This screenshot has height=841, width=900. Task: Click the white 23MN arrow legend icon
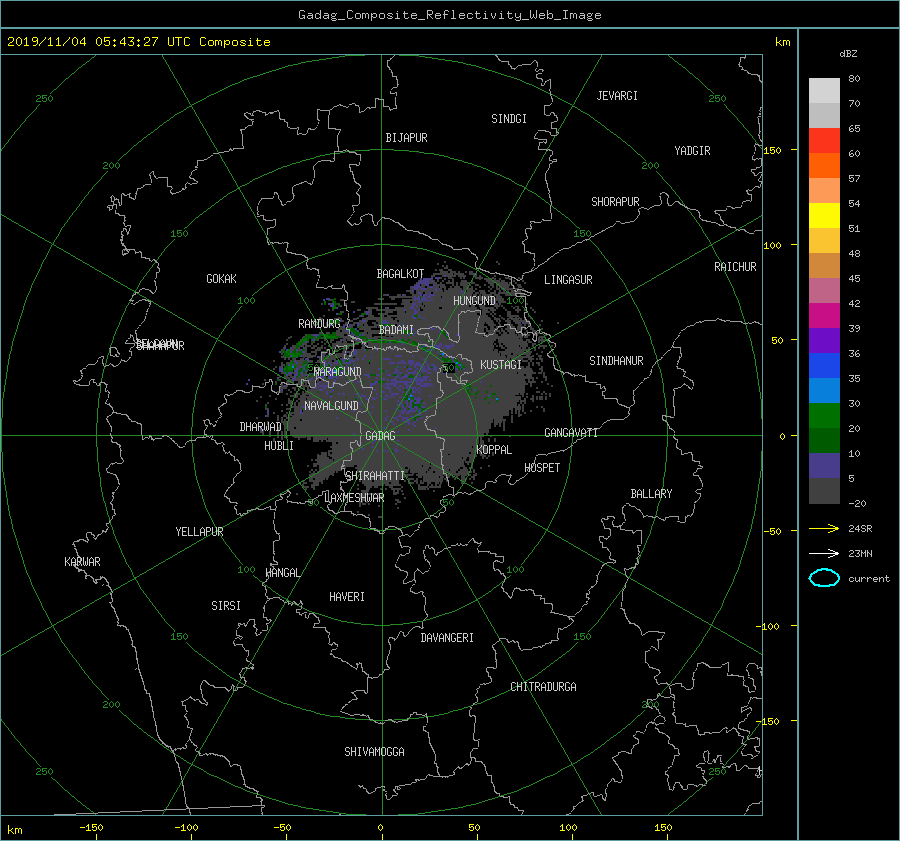[824, 553]
